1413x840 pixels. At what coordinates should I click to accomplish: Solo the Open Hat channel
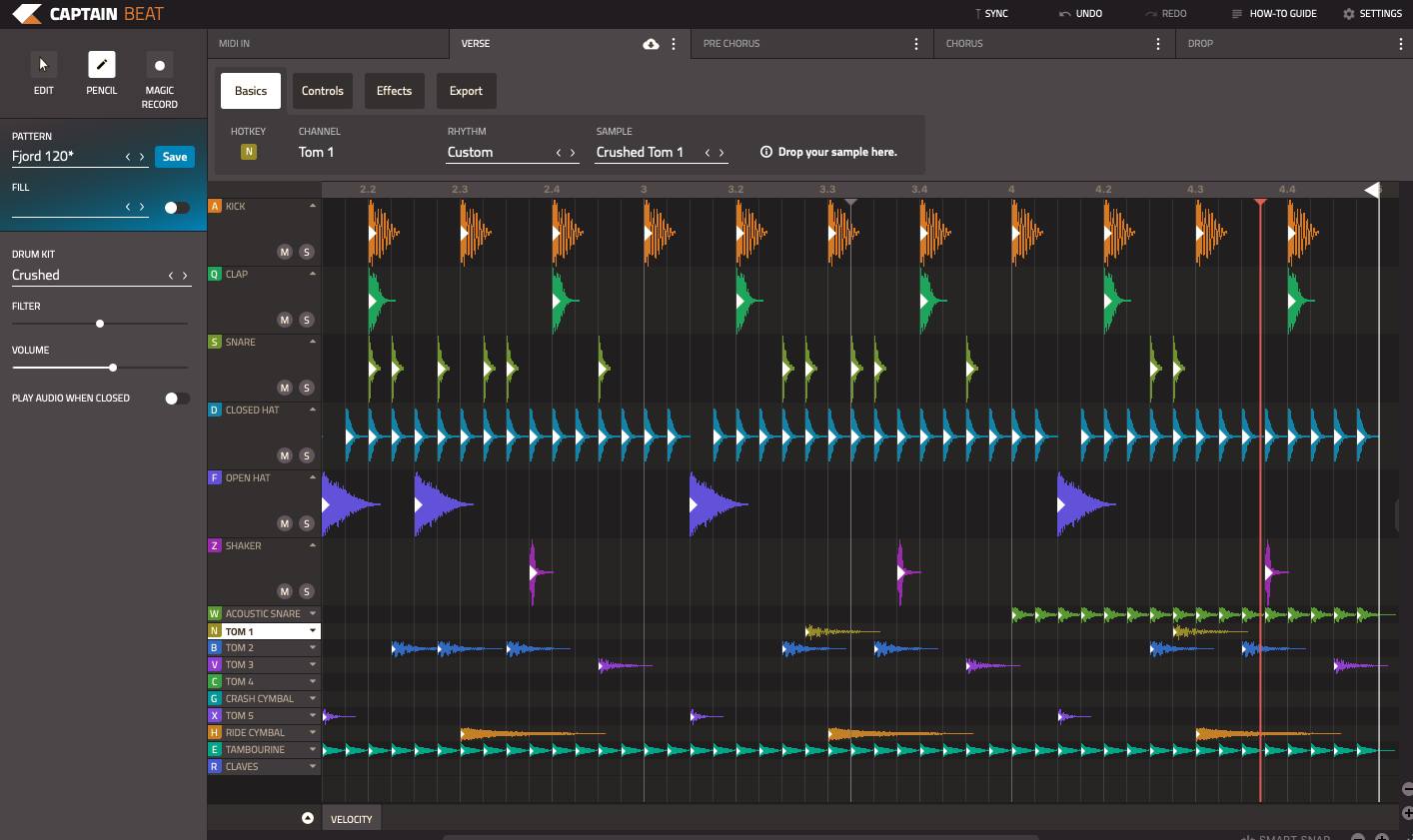[307, 523]
